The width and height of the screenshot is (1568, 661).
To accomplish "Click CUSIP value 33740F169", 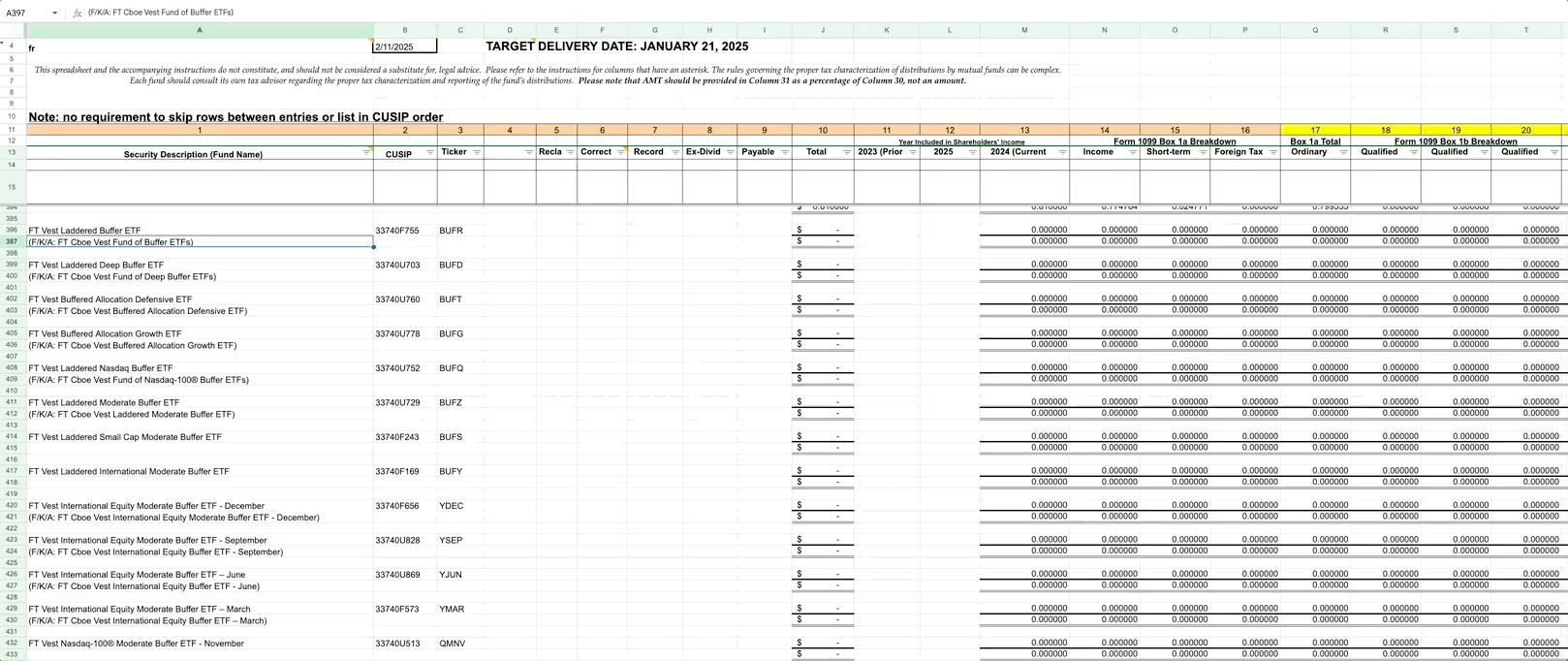I will click(x=405, y=472).
